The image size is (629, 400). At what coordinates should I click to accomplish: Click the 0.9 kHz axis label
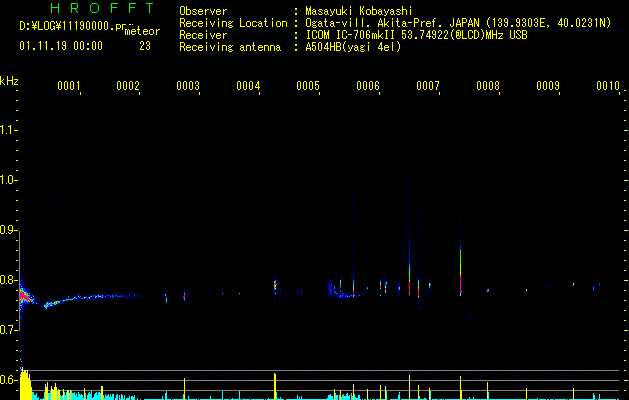[x=8, y=230]
